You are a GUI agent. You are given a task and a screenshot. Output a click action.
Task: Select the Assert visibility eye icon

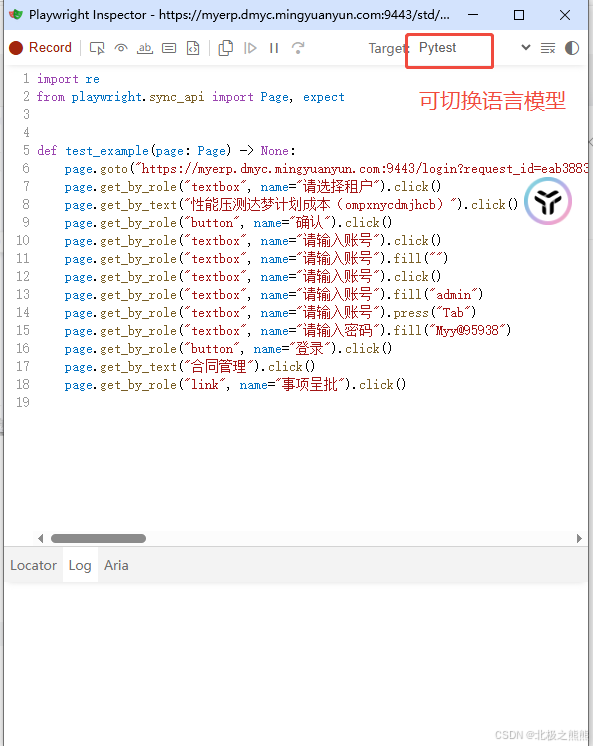coord(121,48)
